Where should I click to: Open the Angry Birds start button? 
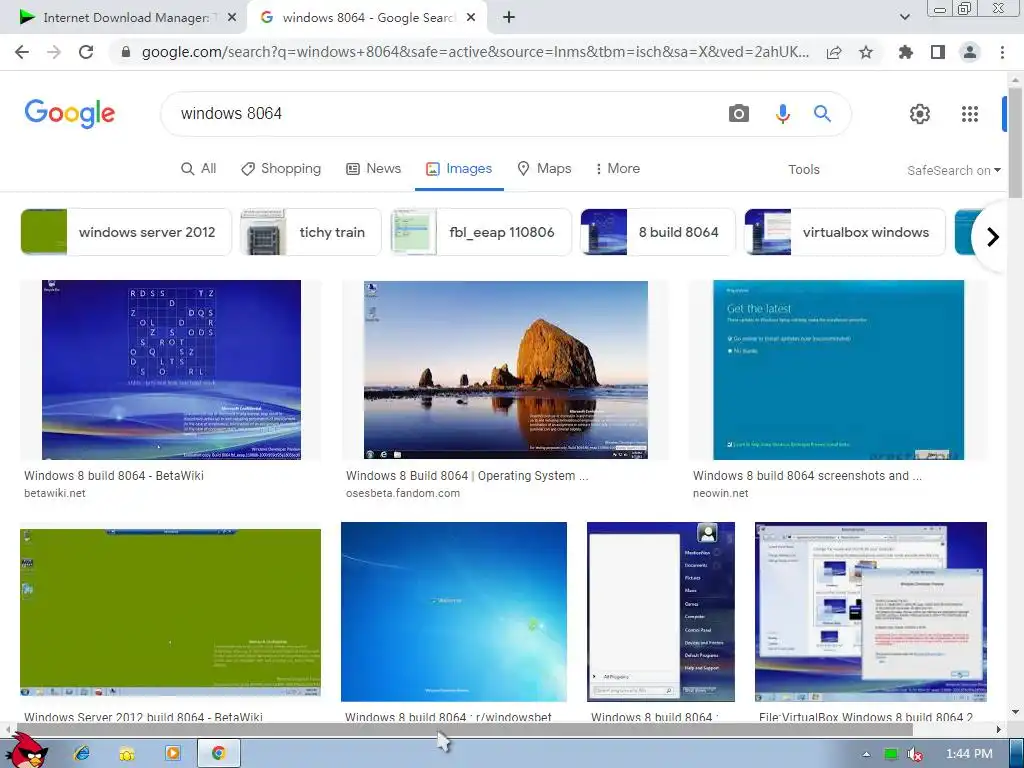26,751
